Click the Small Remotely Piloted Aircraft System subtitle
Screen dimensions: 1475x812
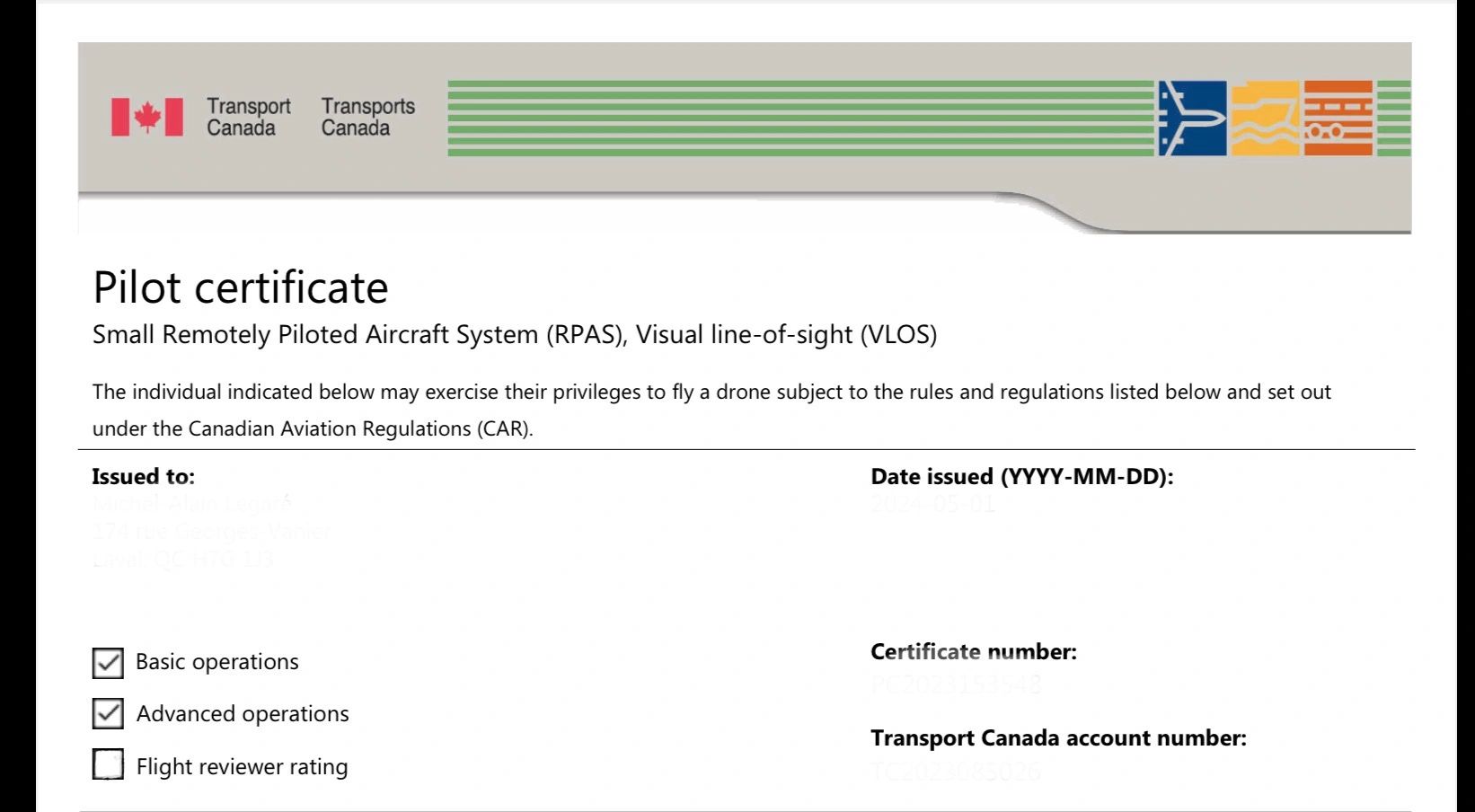(x=514, y=334)
